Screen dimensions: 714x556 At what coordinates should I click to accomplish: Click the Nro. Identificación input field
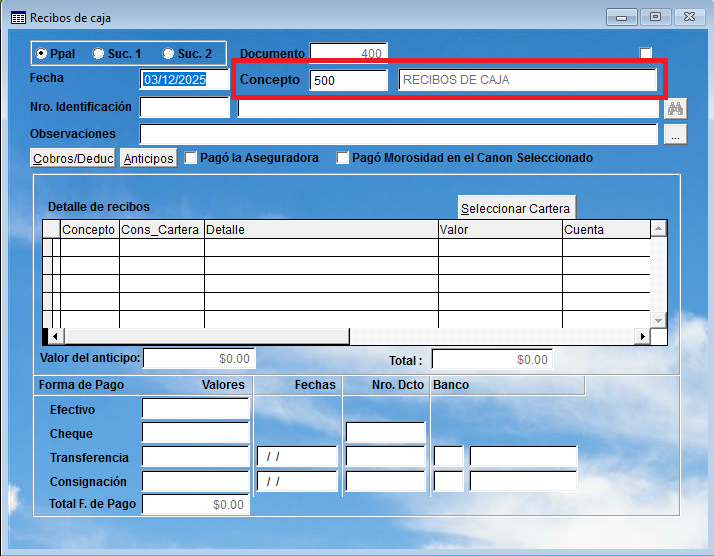(184, 107)
